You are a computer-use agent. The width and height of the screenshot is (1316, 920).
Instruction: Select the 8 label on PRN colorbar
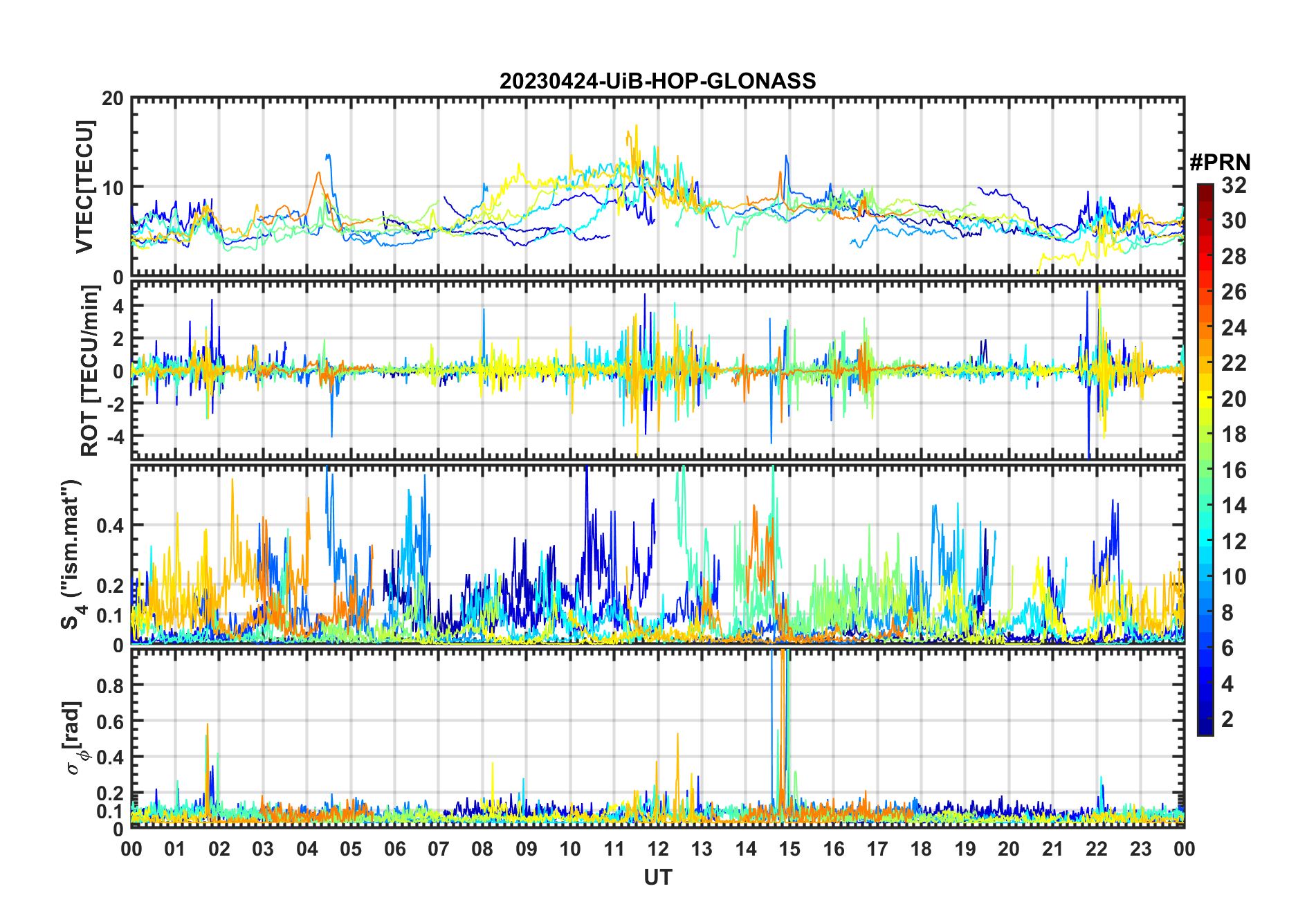1228,613
